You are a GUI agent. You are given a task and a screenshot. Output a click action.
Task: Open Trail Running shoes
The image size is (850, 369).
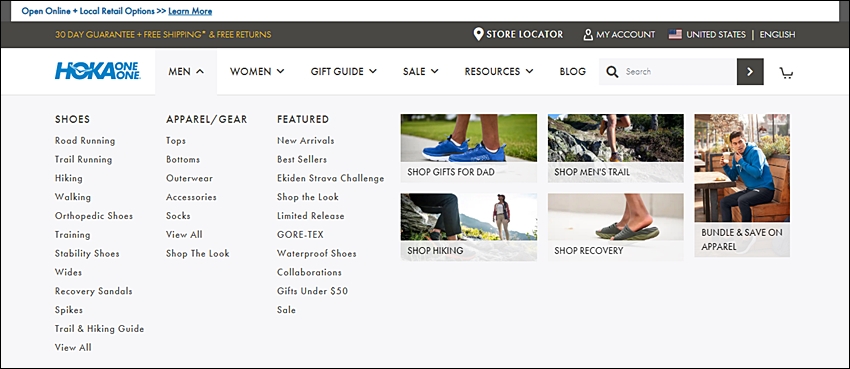83,159
